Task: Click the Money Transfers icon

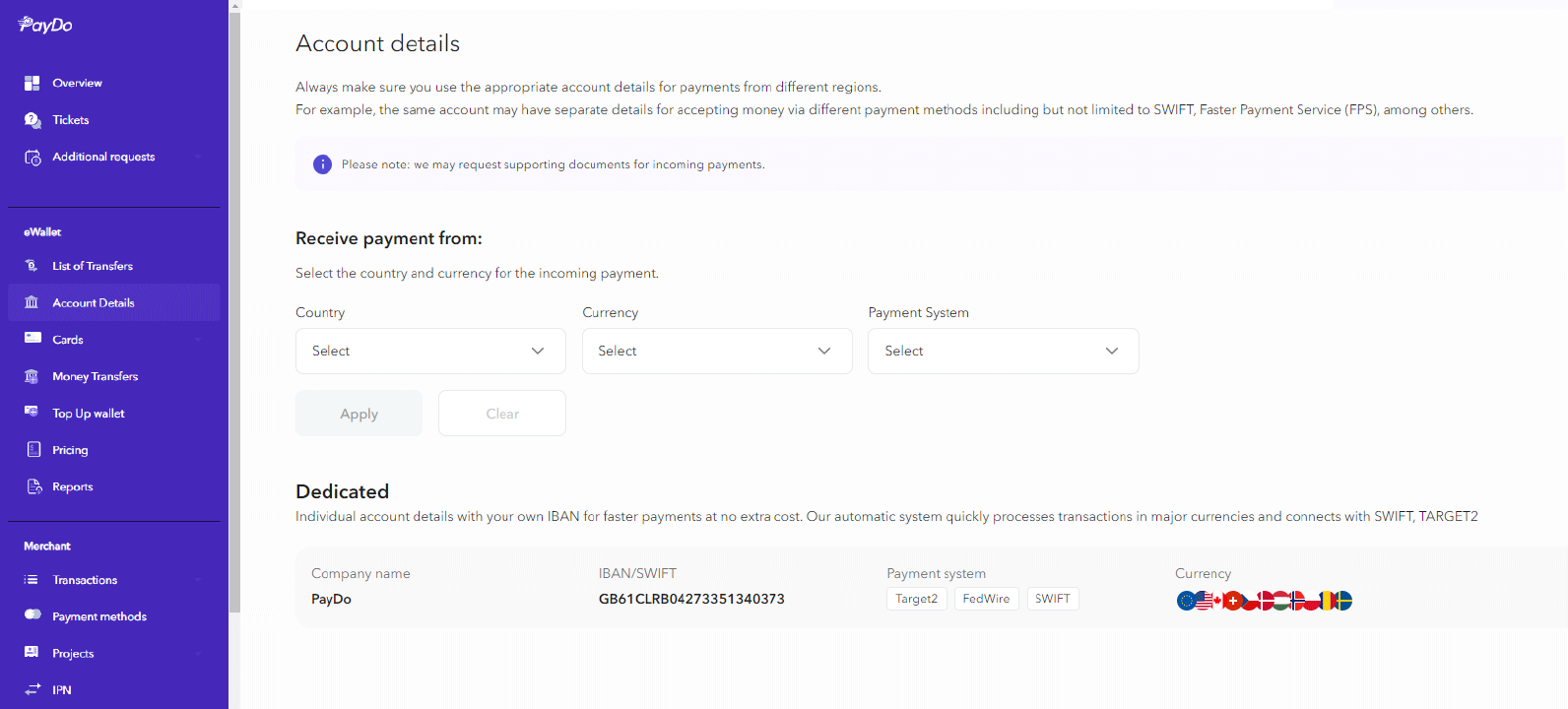Action: coord(33,376)
